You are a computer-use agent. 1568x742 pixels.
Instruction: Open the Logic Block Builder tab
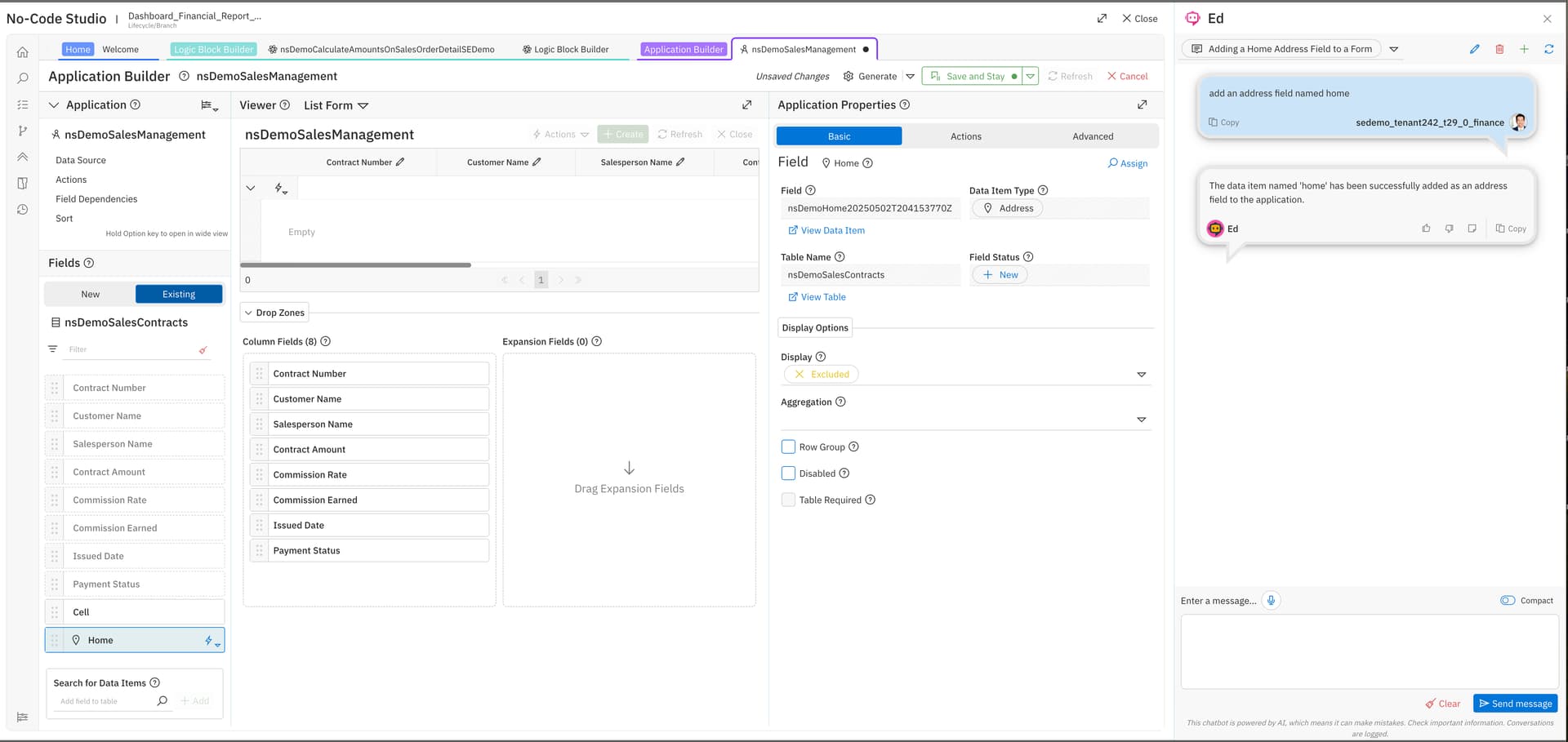565,49
